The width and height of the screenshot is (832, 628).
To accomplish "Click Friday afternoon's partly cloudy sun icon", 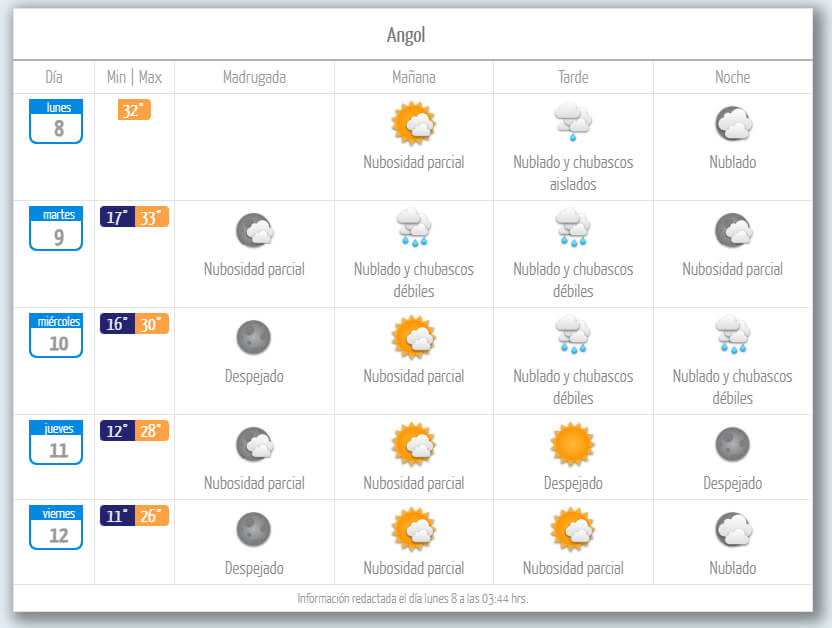I will 573,529.
